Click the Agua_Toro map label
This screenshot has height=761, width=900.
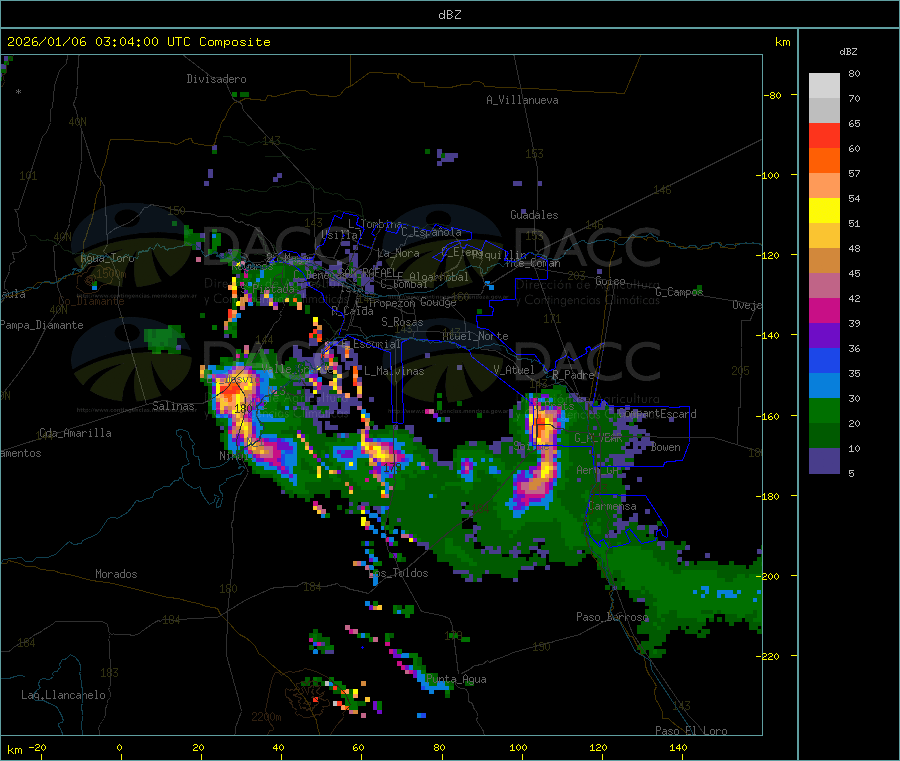point(107,258)
